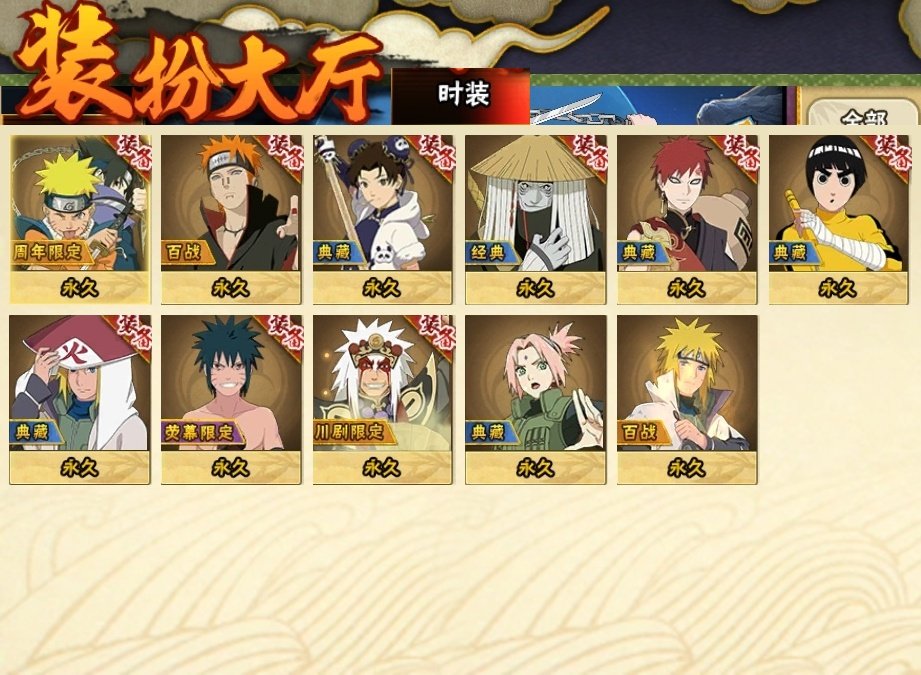Click the 荧幕限定 badge label
Viewport: 921px width, 675px height.
pyautogui.click(x=200, y=432)
